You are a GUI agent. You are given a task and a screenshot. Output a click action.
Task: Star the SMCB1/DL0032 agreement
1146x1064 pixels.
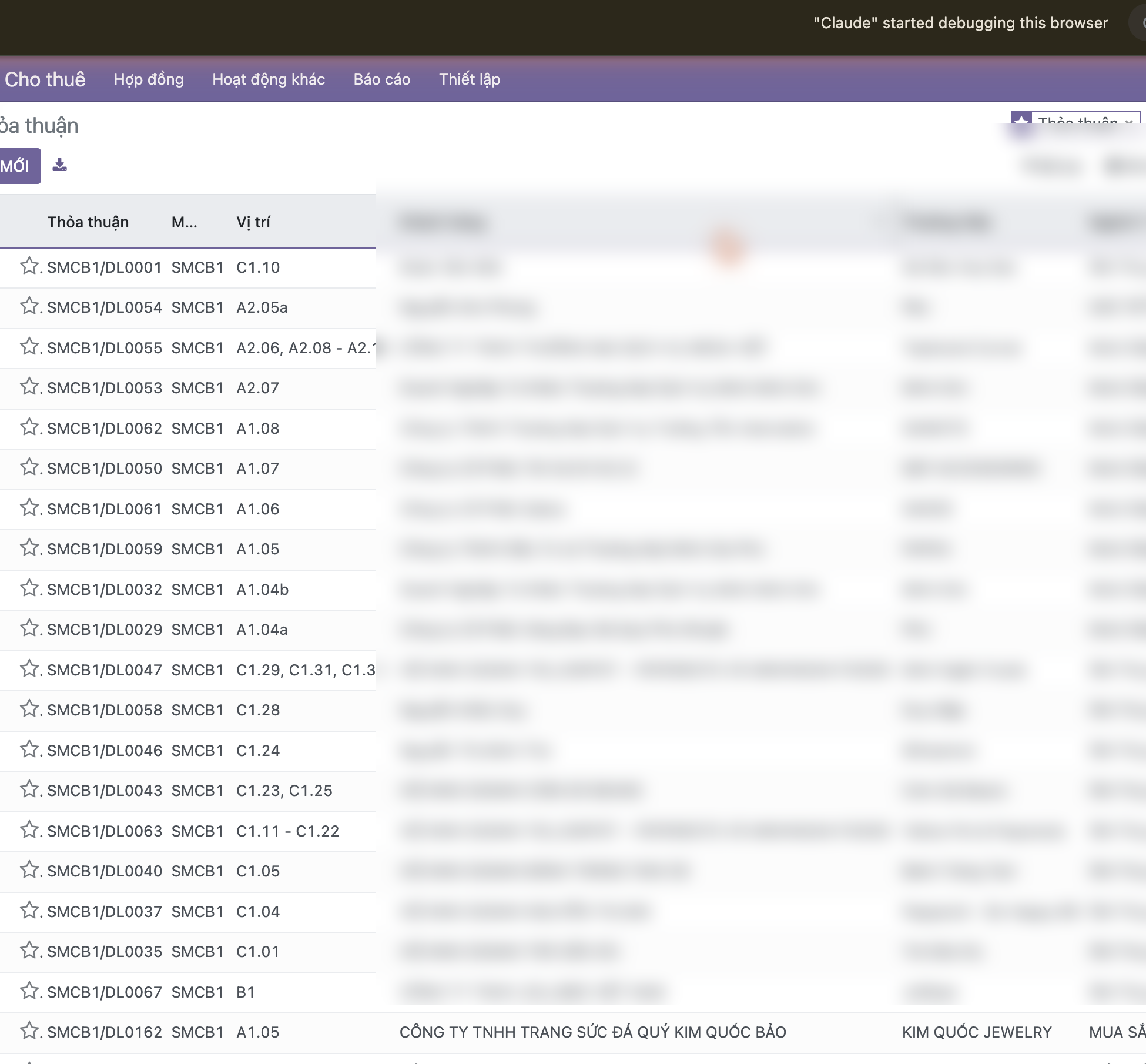tap(29, 588)
